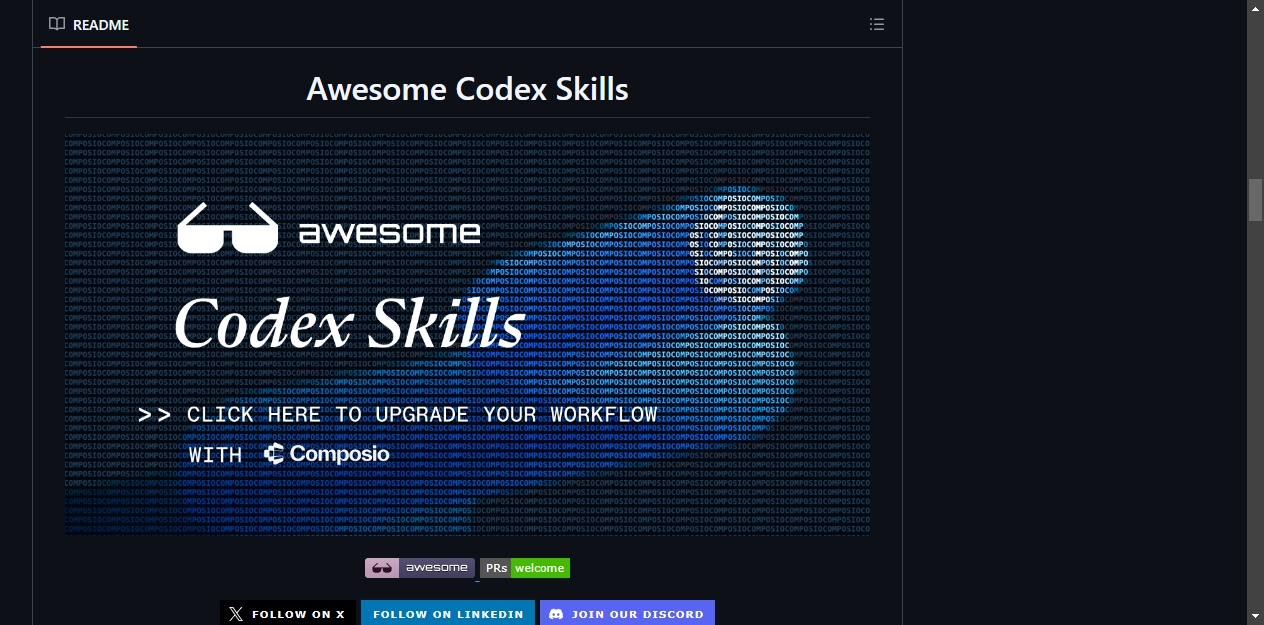
Task: Click the PRs welcome badge
Action: 525,568
